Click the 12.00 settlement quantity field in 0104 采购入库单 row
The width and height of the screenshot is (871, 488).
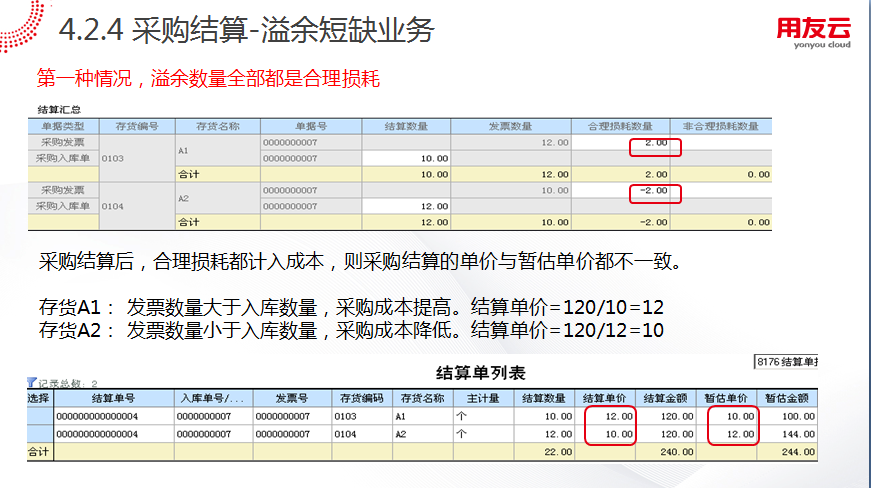406,206
